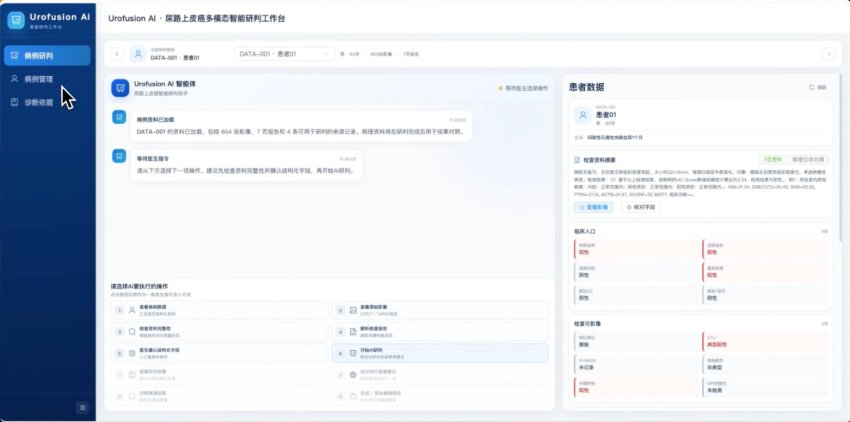The width and height of the screenshot is (850, 422).
Task: Click the 病例资料已加载 message bubble
Action: tap(301, 126)
